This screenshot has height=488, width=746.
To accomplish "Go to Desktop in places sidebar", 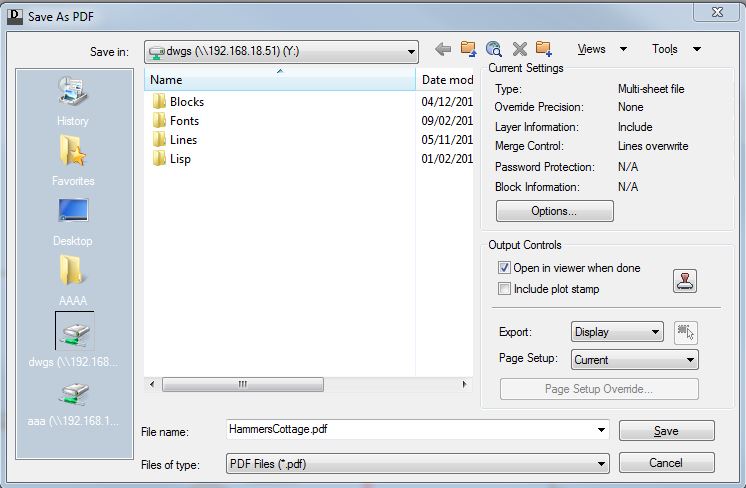I will (73, 222).
